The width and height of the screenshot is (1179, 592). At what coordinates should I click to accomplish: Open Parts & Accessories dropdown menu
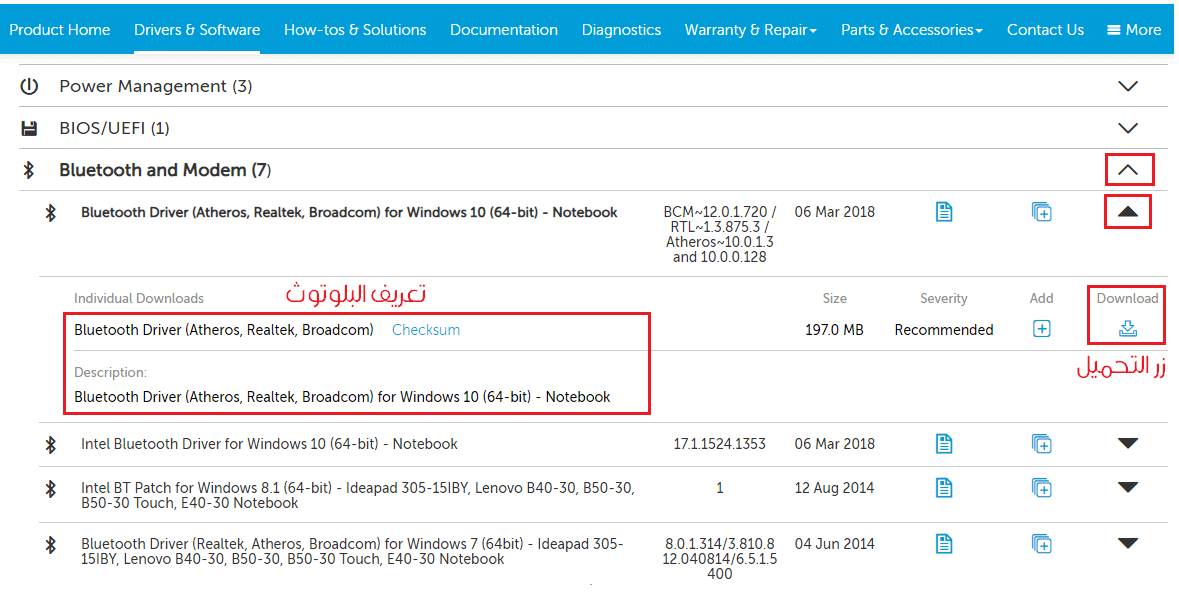[912, 30]
